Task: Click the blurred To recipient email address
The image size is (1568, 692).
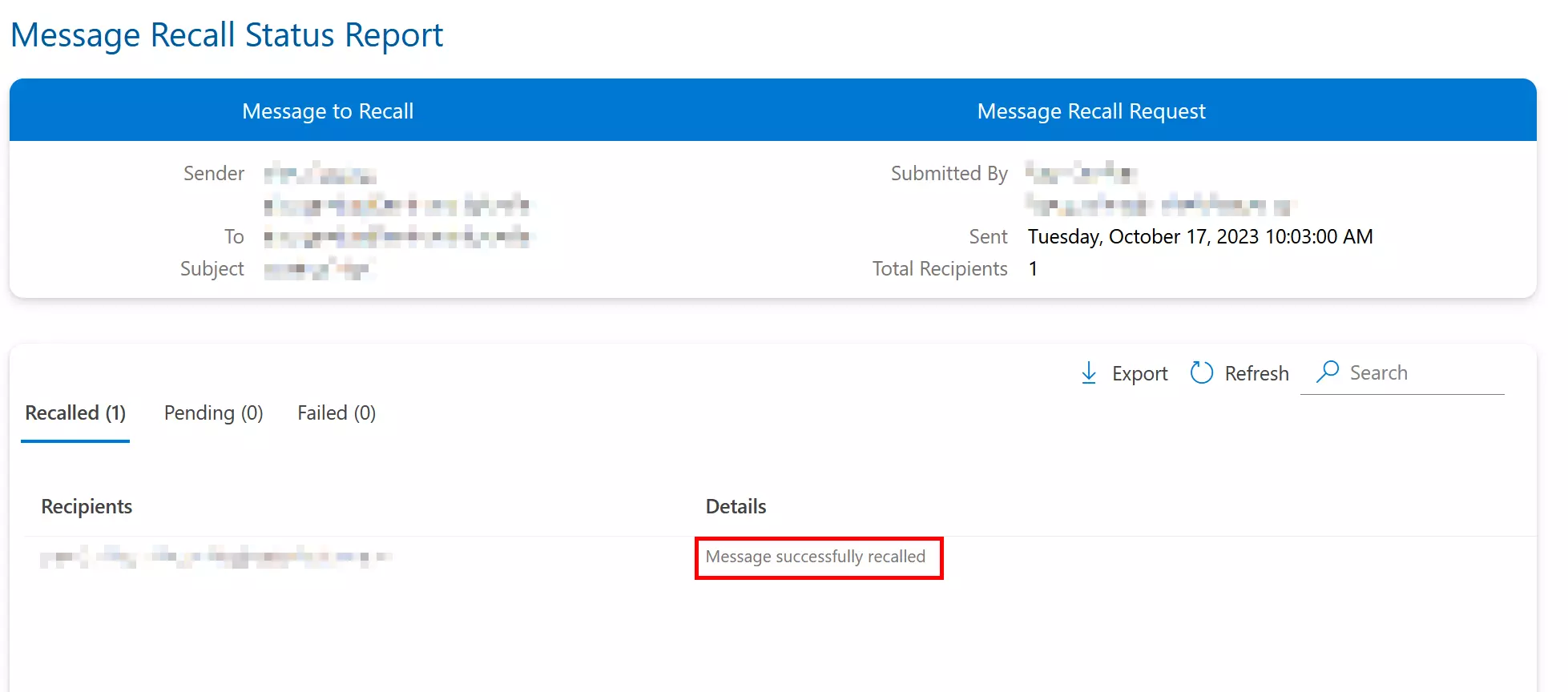Action: [x=397, y=237]
